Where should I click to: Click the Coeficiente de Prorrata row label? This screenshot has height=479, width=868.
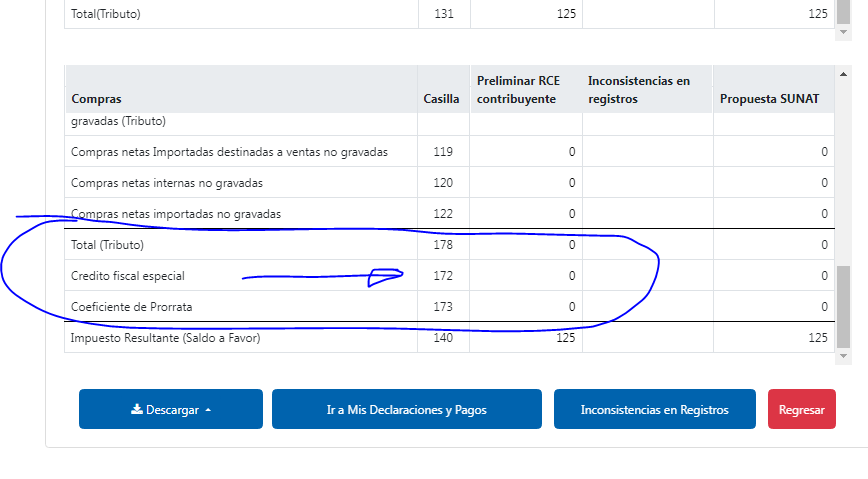point(131,307)
